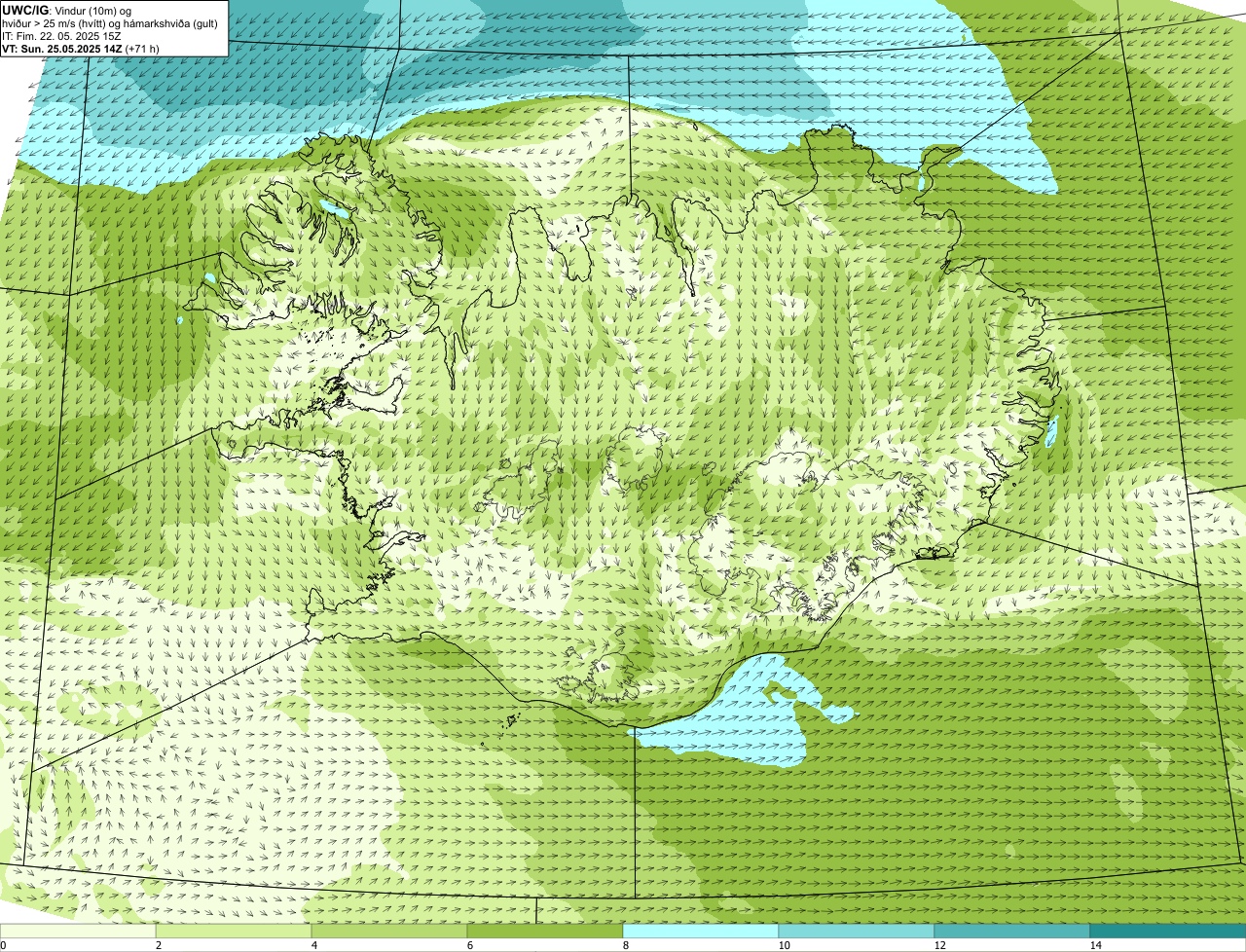Click the legend scale label '2'
Image resolution: width=1246 pixels, height=952 pixels.
point(159,945)
